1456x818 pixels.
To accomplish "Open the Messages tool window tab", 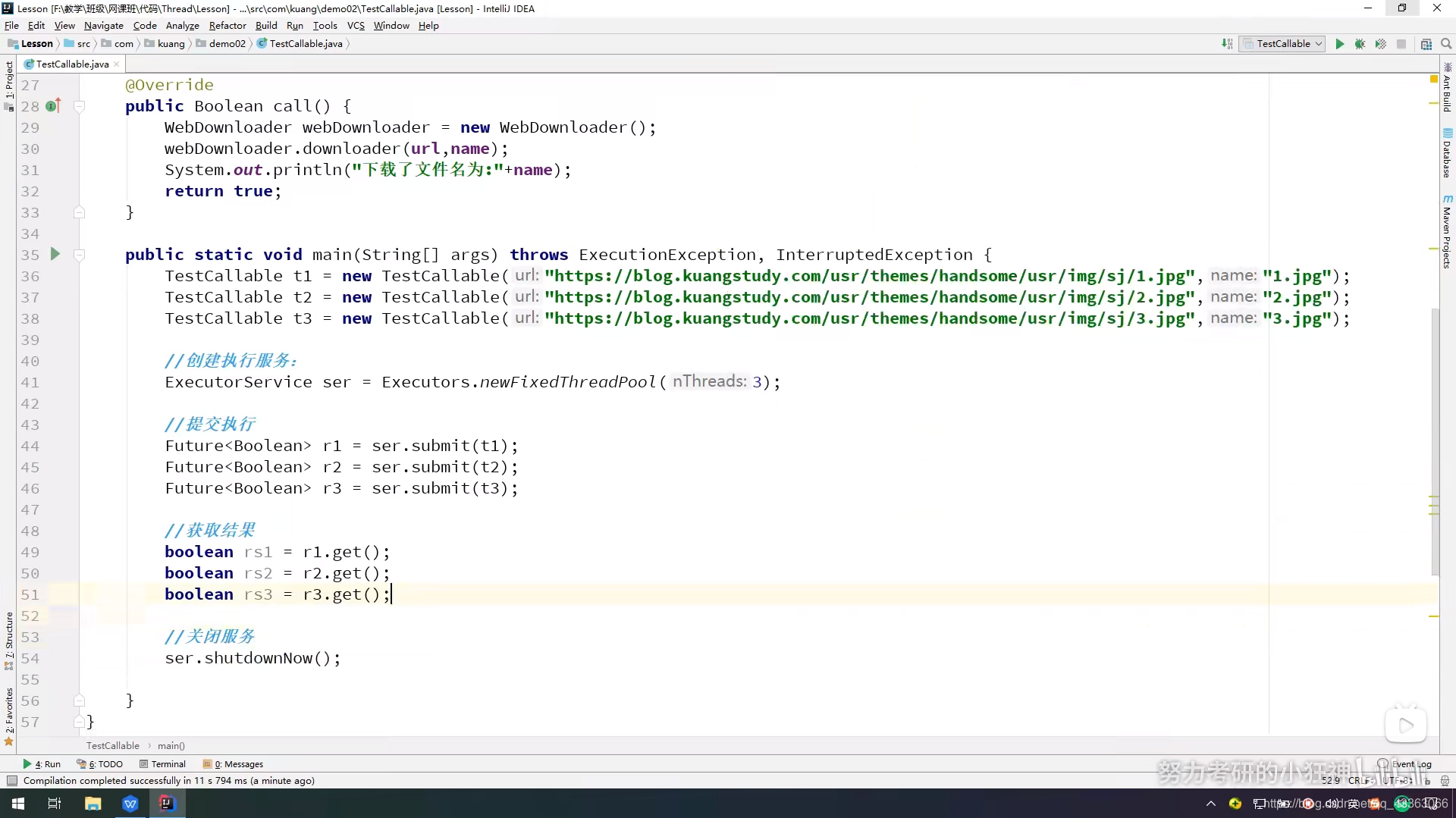I will coord(234,764).
